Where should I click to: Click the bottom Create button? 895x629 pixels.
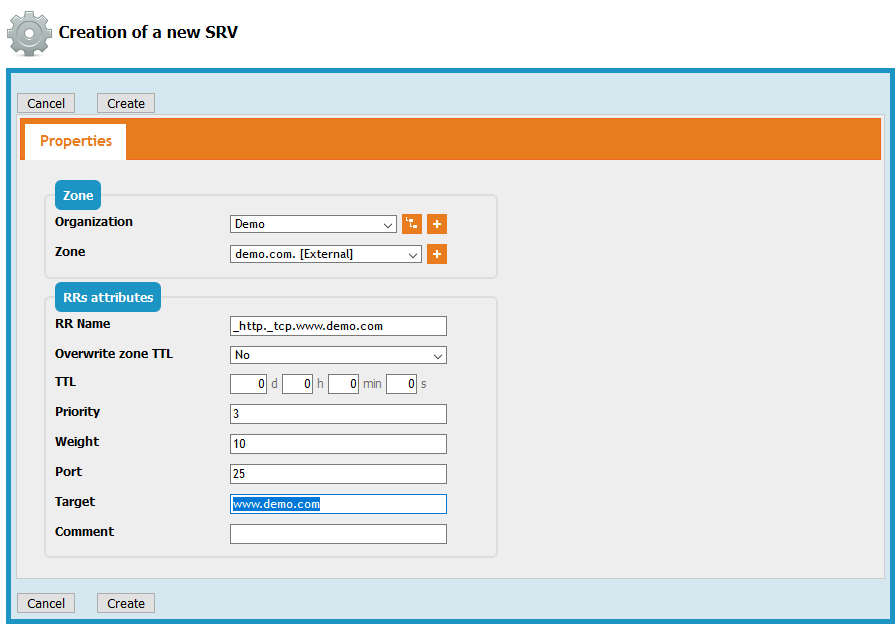126,603
